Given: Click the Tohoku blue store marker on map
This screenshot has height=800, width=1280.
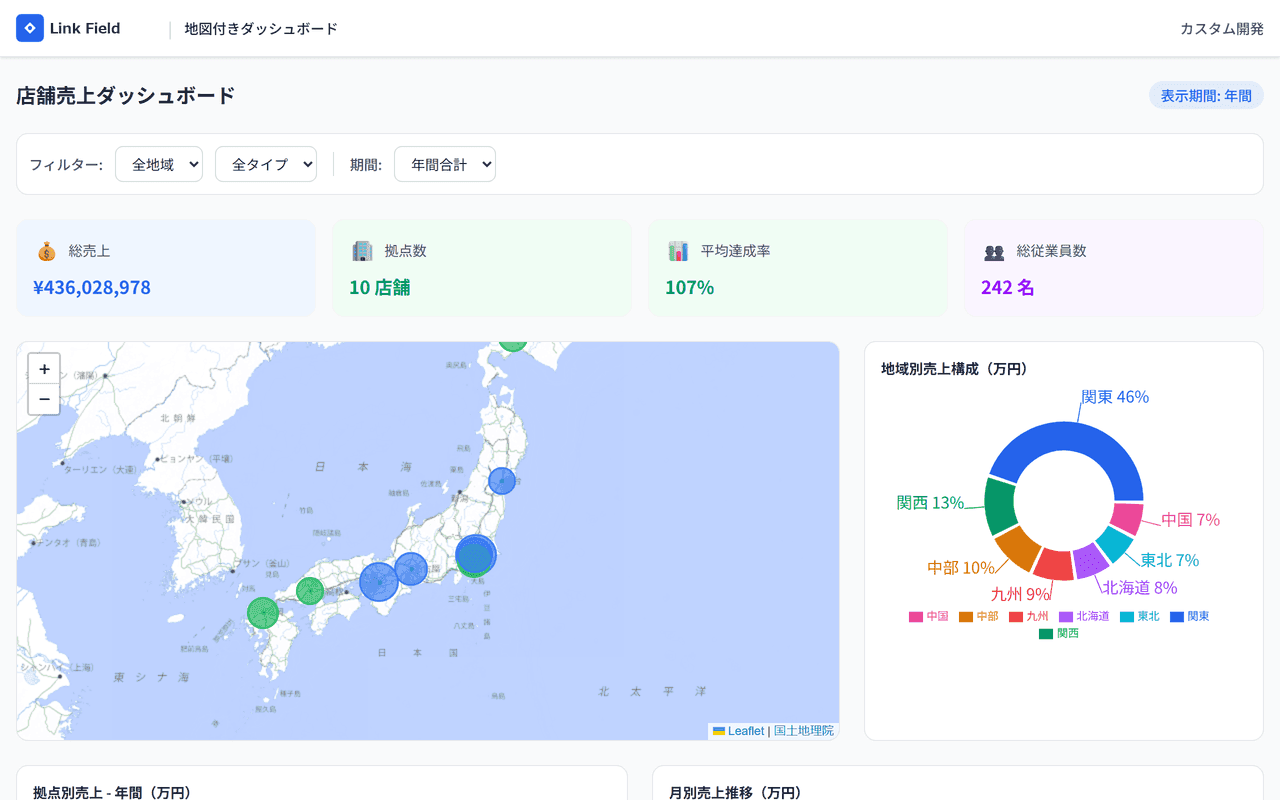Looking at the screenshot, I should click(x=502, y=481).
